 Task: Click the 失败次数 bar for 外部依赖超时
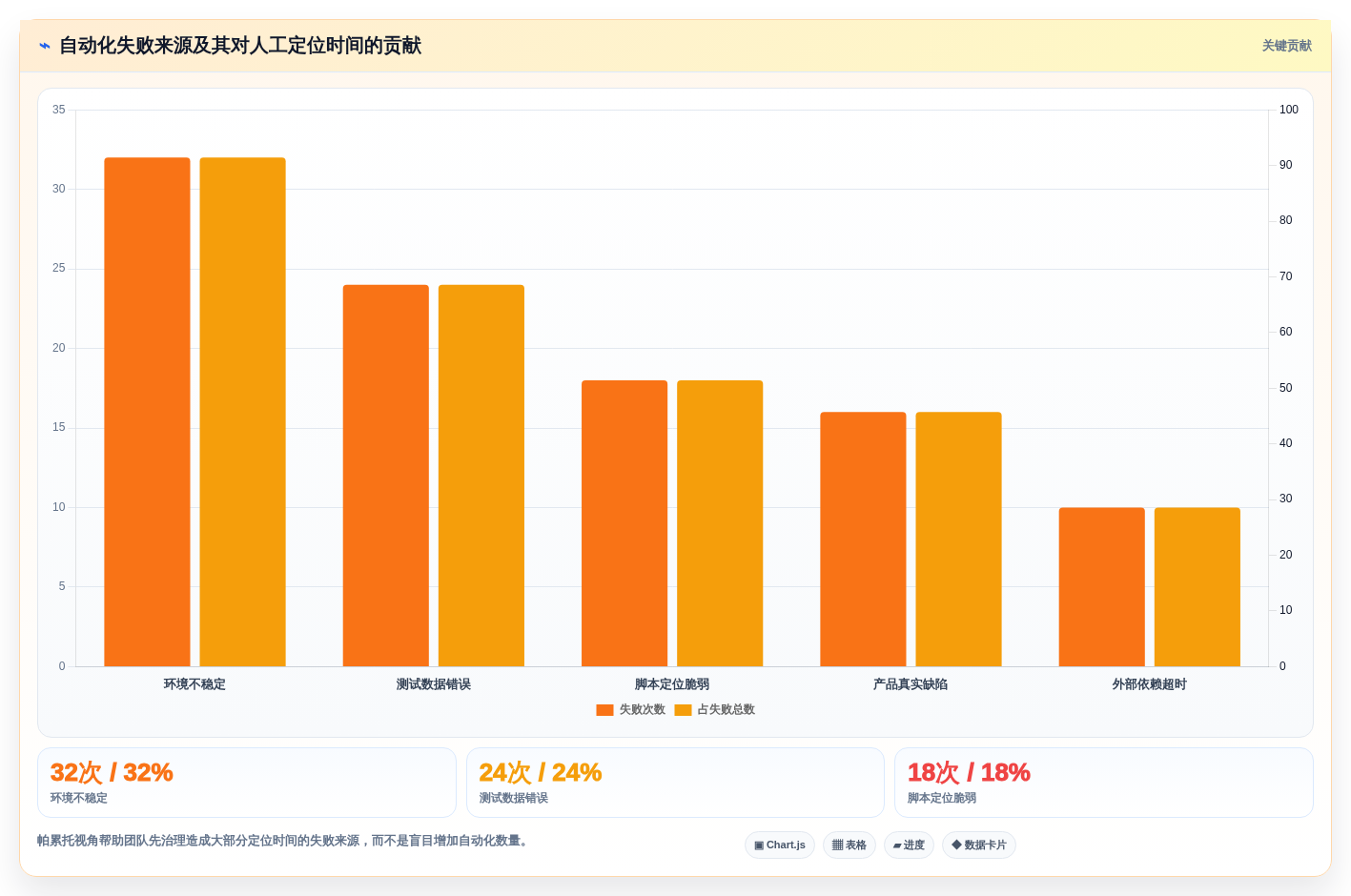pos(1102,587)
